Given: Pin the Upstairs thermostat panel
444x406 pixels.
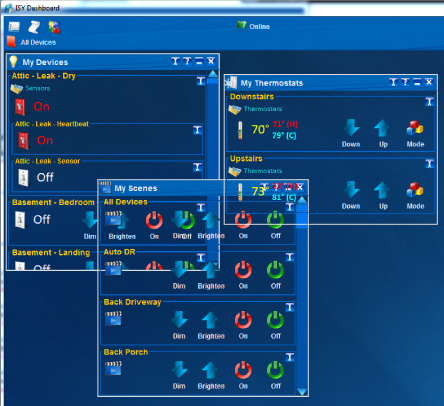Looking at the screenshot, I should coord(429,164).
